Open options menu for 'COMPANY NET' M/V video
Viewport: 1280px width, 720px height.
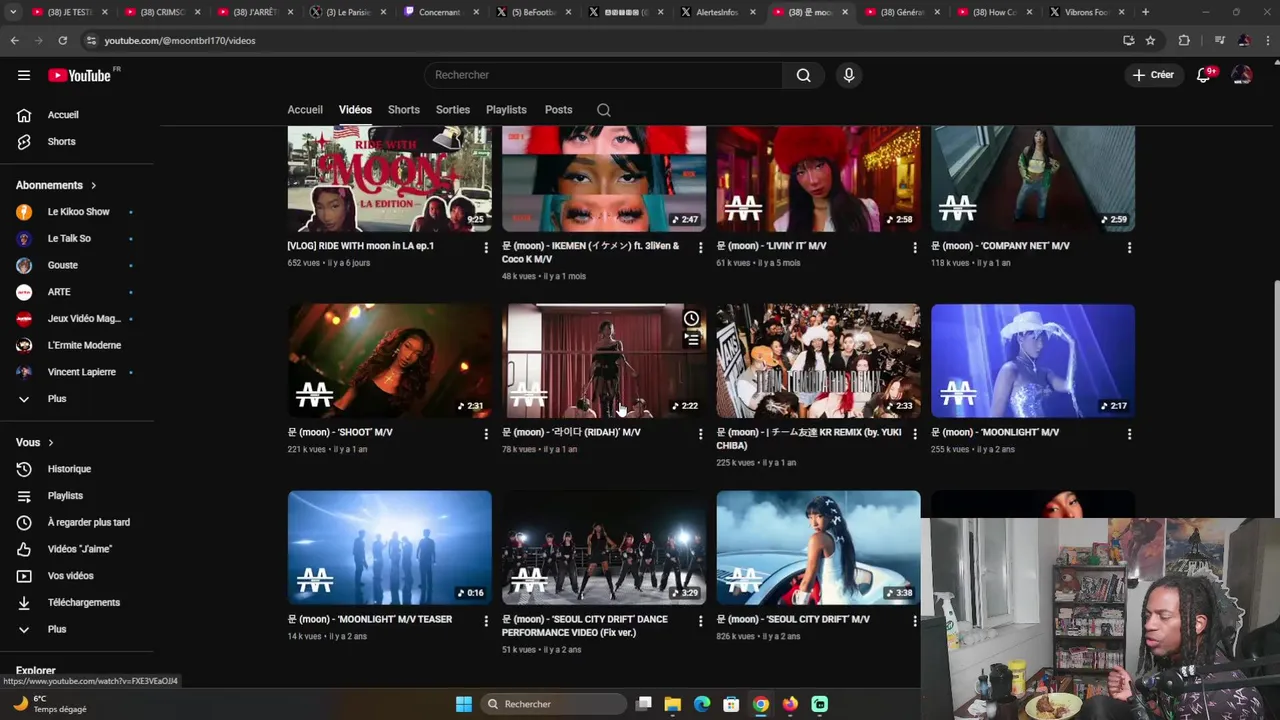1129,247
